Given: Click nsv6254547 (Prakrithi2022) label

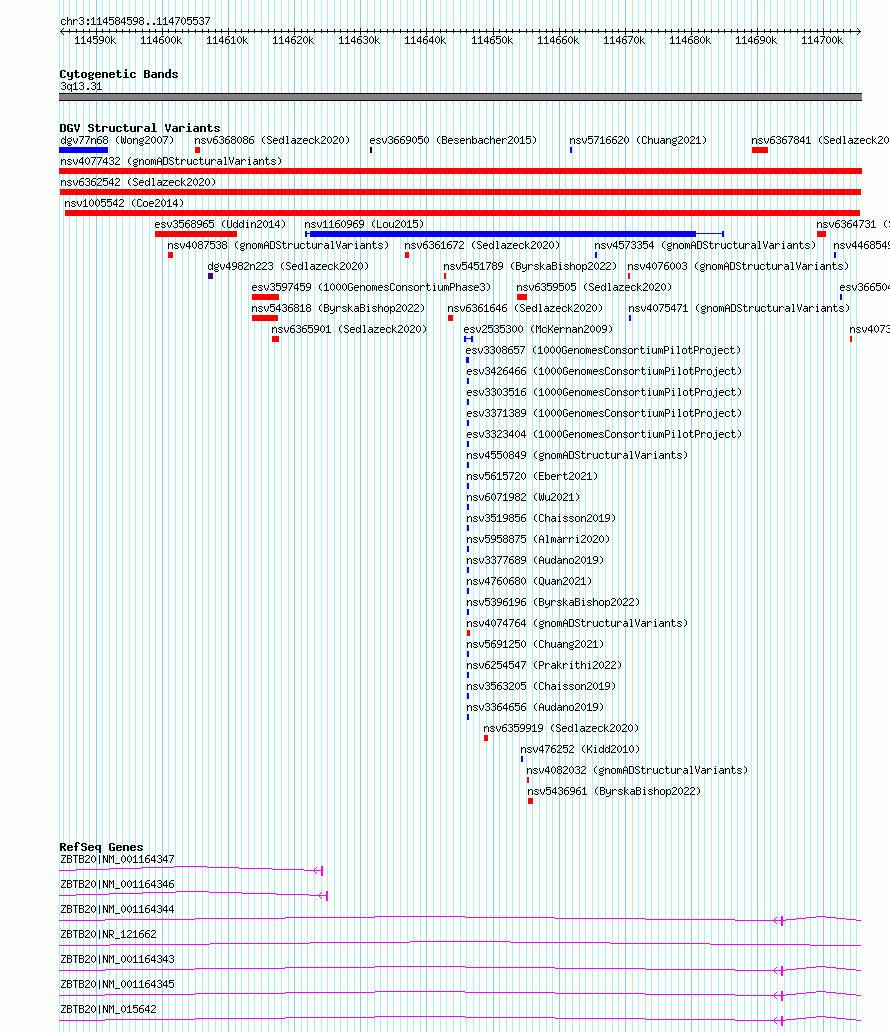Looking at the screenshot, I should click(544, 667).
